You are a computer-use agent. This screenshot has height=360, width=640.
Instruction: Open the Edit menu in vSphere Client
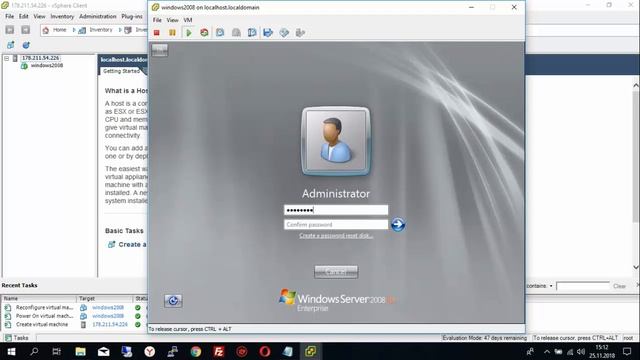(x=24, y=16)
